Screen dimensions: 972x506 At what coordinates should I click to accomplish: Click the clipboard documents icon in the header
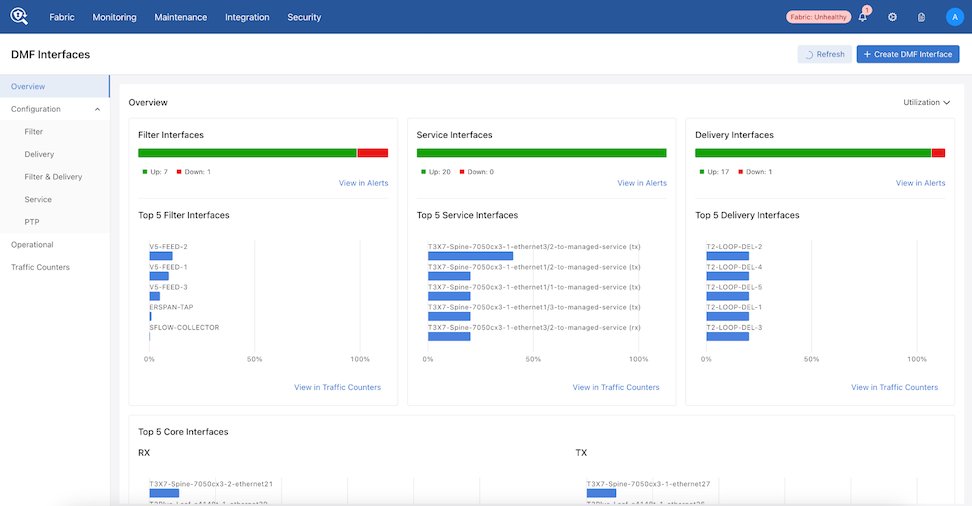coord(921,17)
